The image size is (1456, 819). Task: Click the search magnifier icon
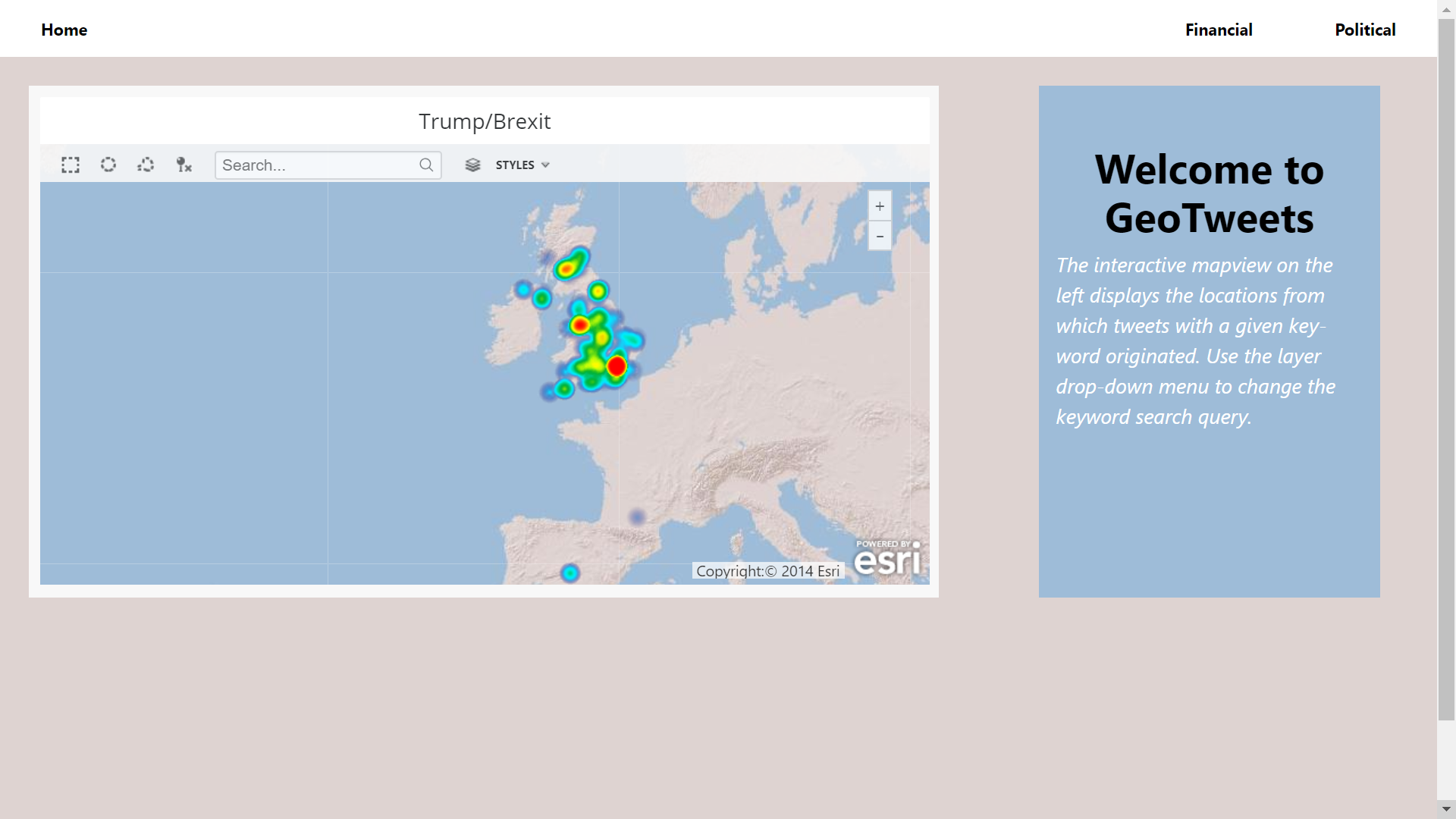tap(426, 165)
